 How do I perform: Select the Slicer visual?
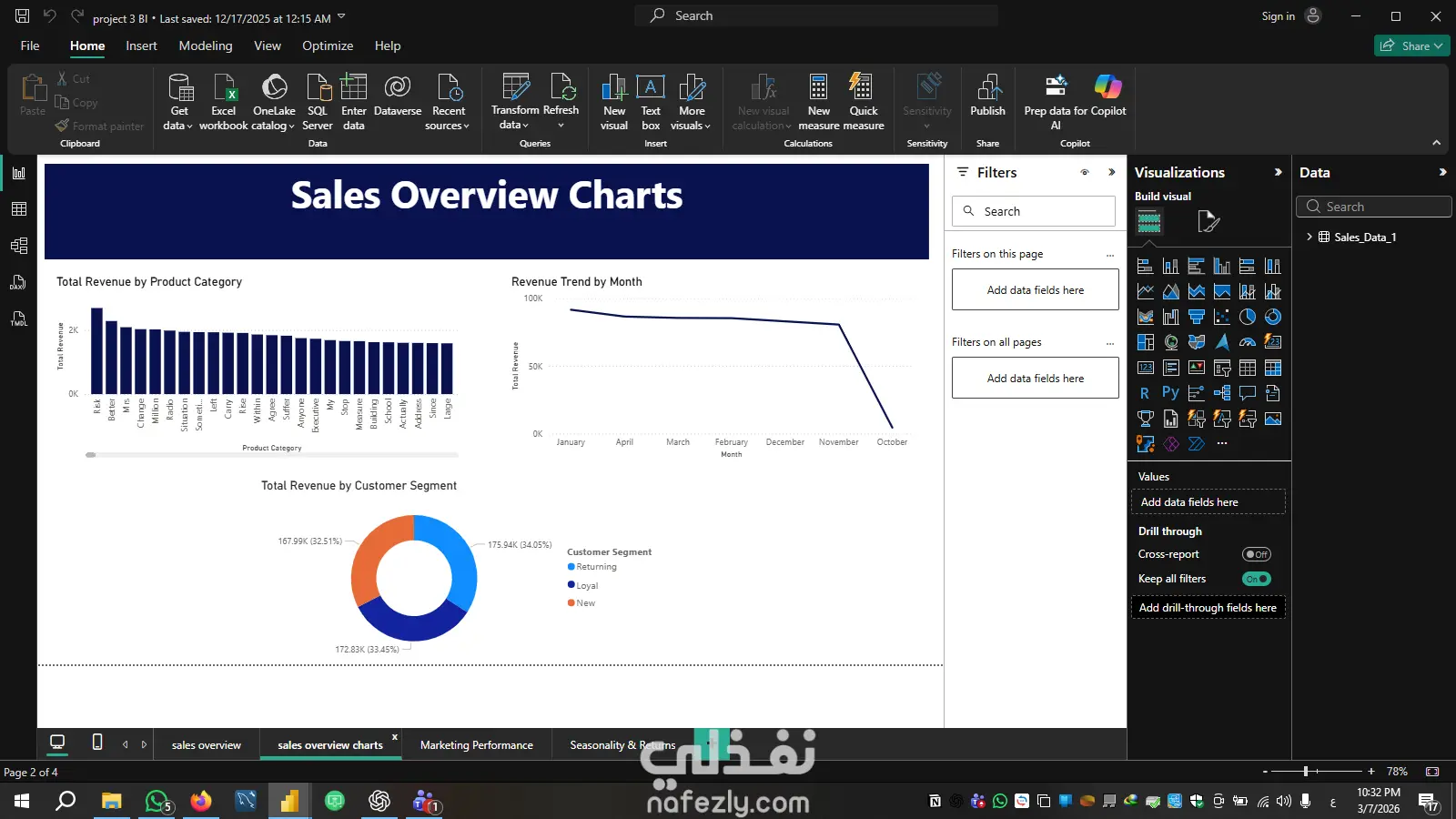(1222, 368)
